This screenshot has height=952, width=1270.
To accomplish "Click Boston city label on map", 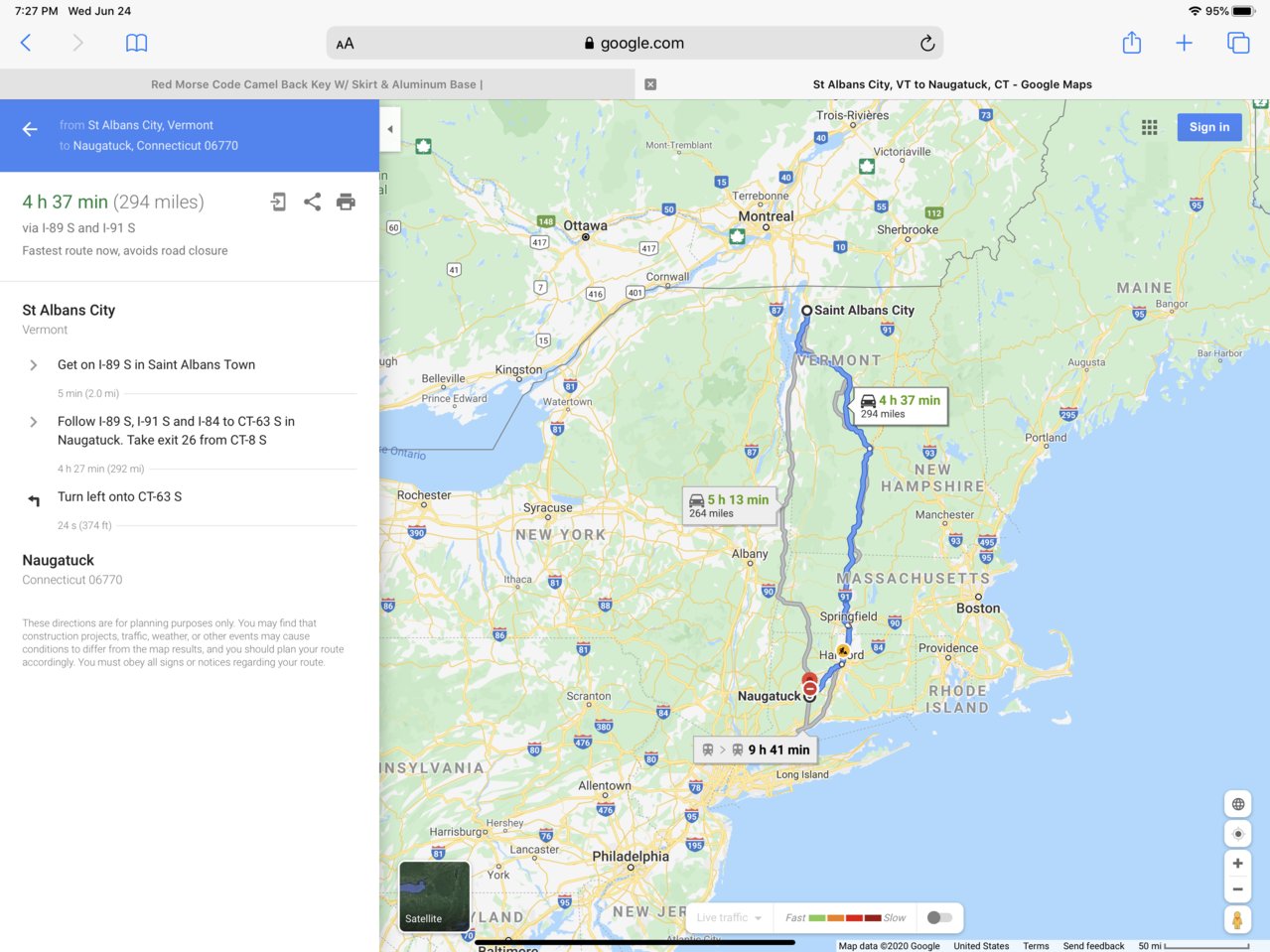I will (x=978, y=608).
